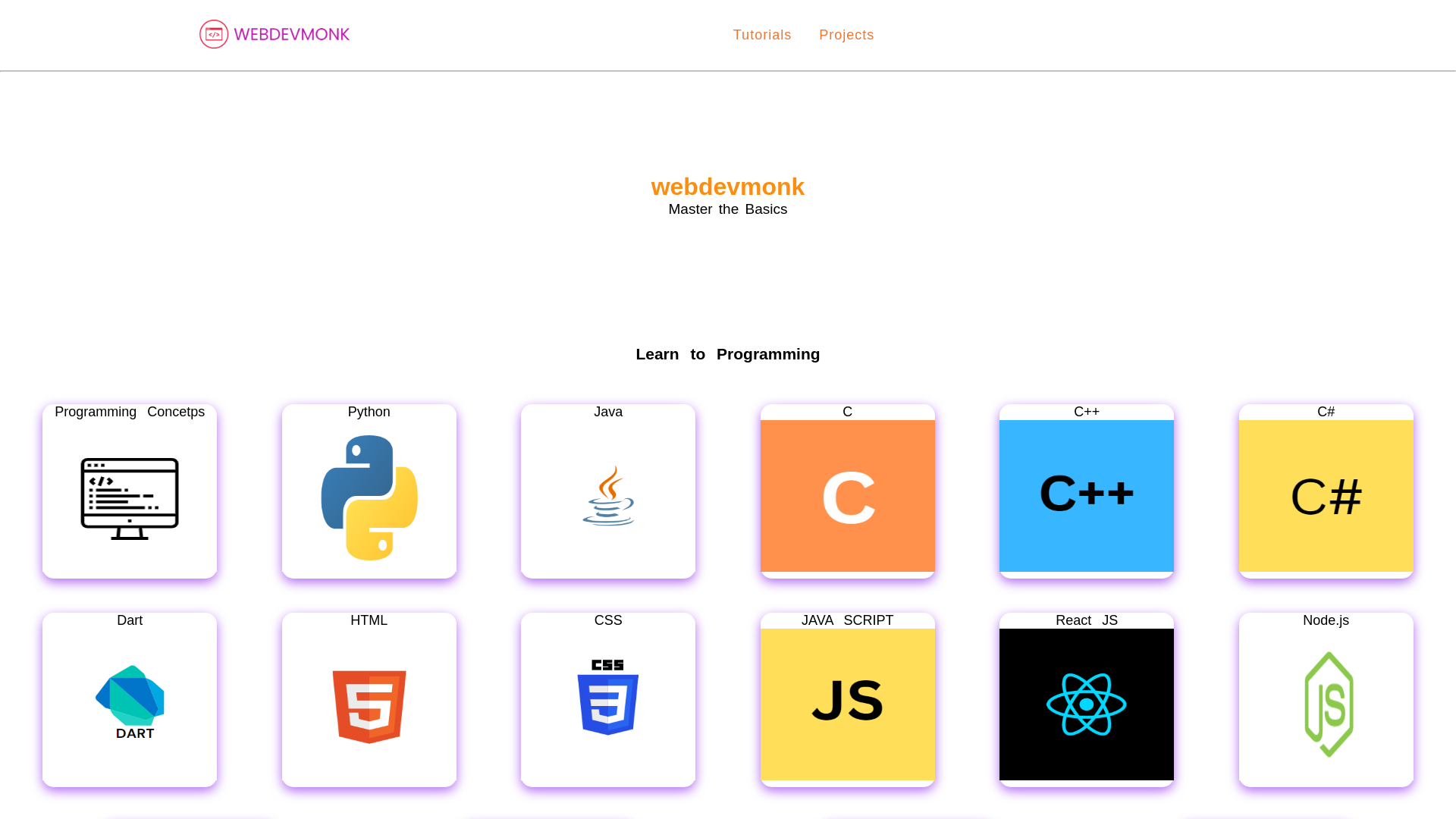Click the 'Learn to Programming' heading
This screenshot has height=819, width=1456.
728,354
